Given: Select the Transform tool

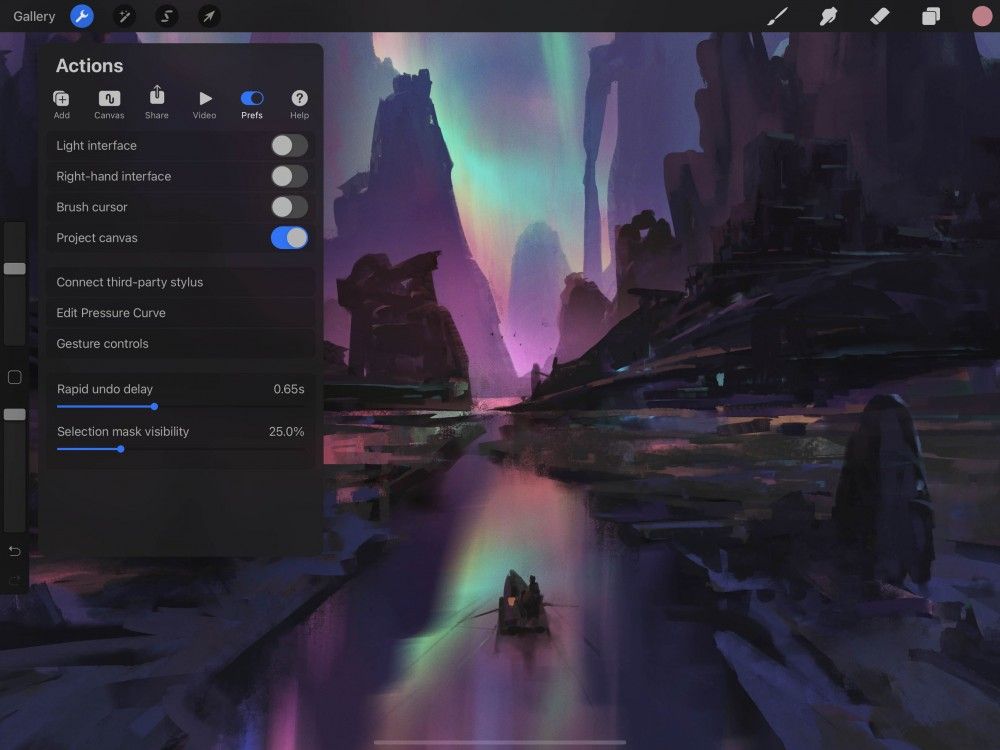Looking at the screenshot, I should click(209, 16).
